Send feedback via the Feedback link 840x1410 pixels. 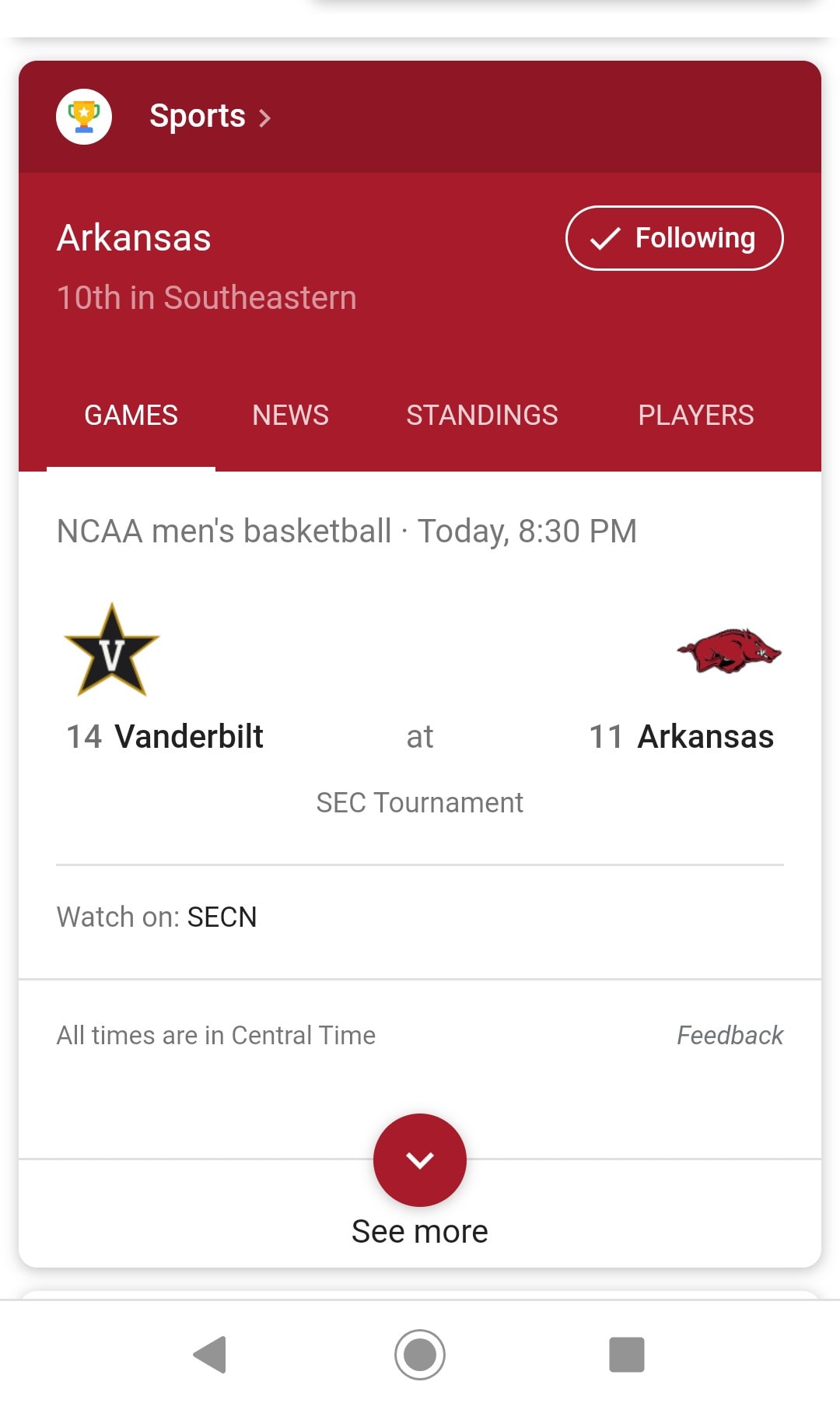(730, 1035)
